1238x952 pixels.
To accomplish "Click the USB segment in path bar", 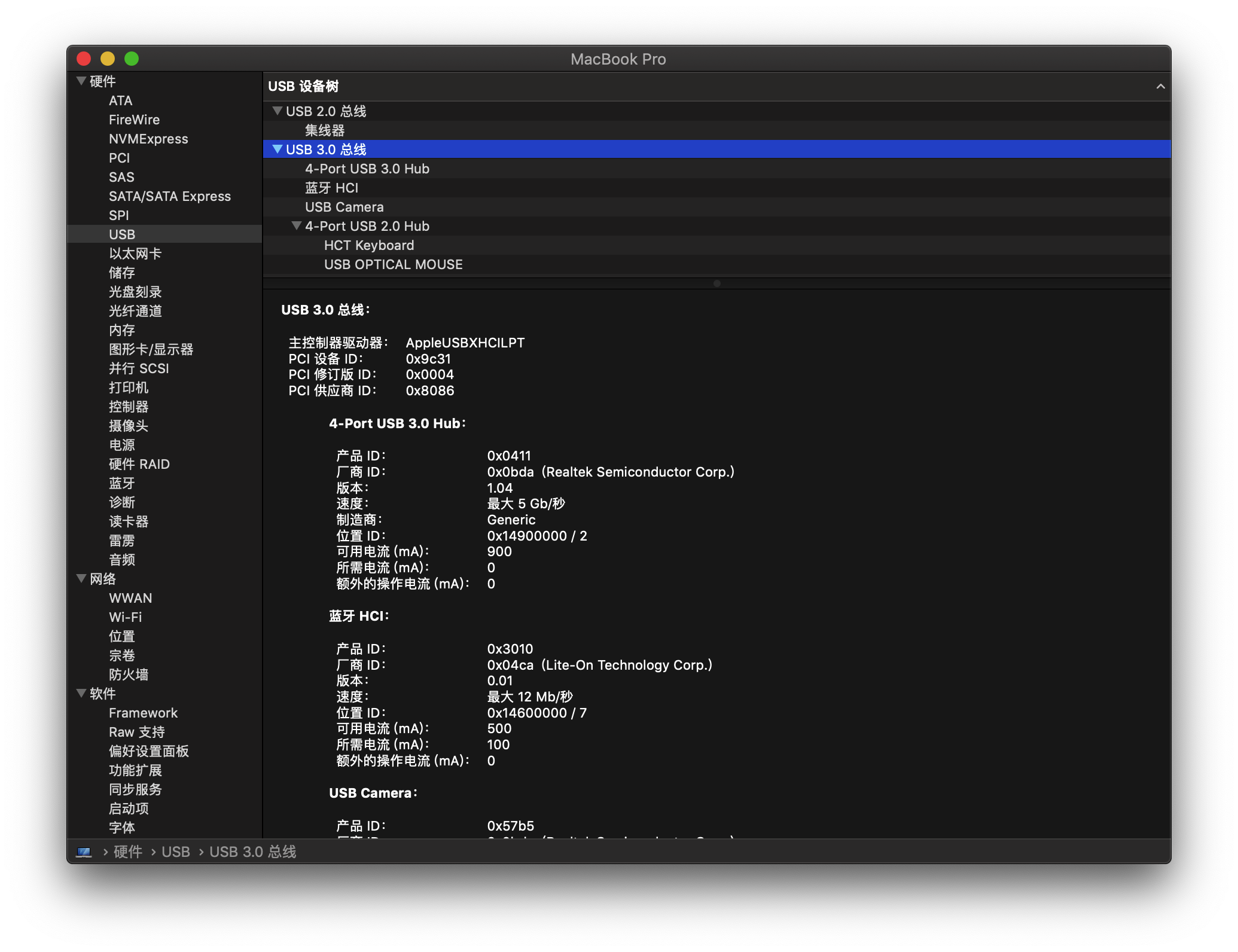I will tap(175, 852).
